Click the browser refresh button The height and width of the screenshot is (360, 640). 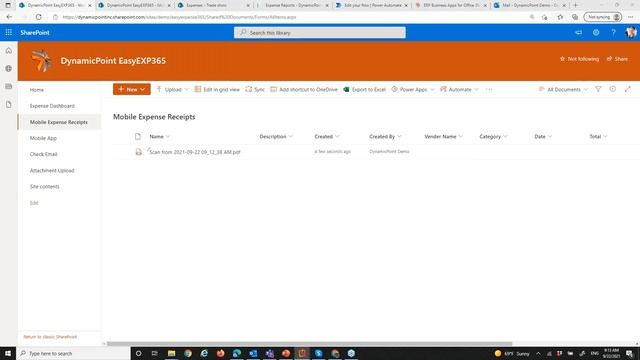point(38,17)
